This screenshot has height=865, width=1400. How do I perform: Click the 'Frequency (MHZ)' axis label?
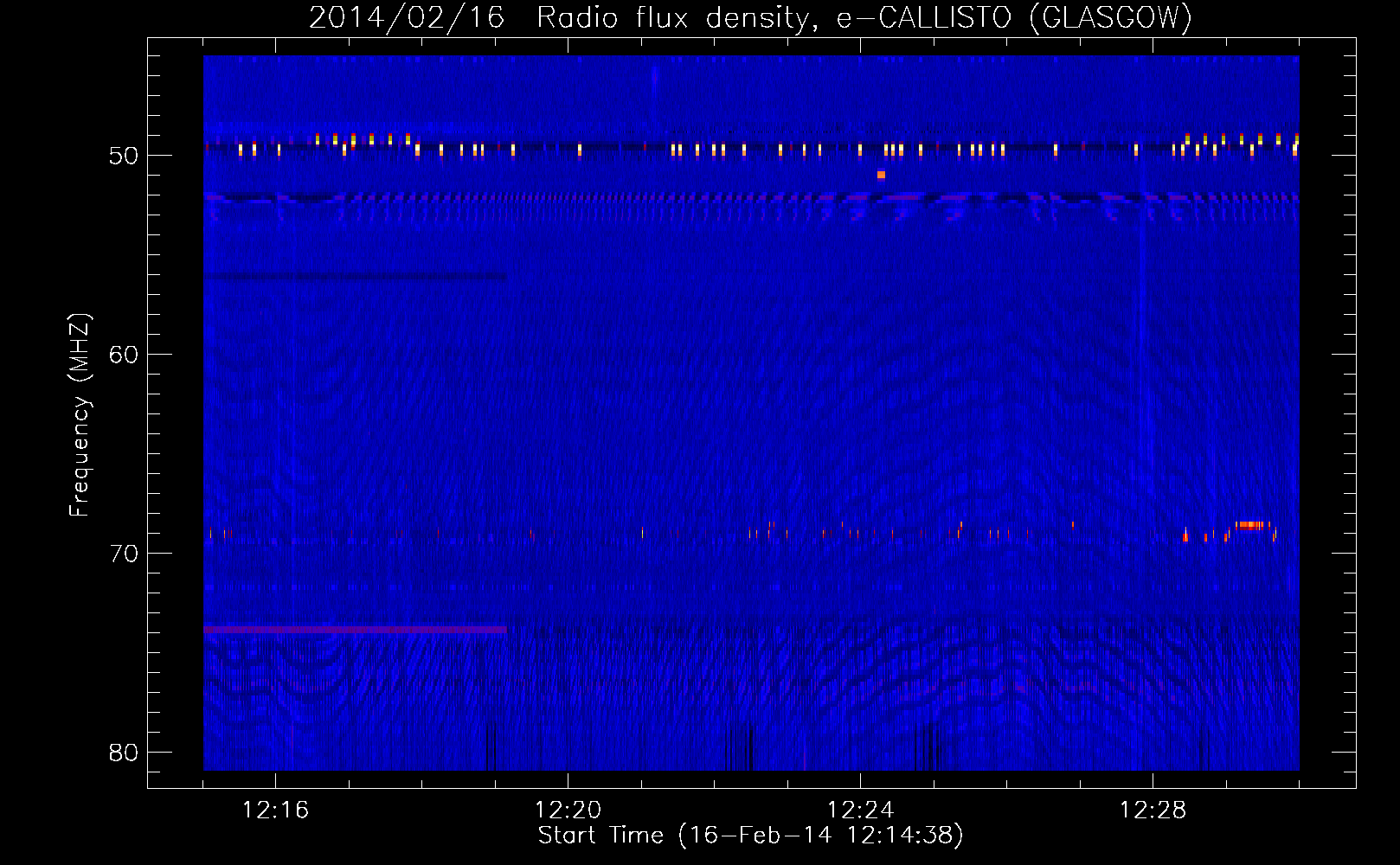[x=80, y=415]
